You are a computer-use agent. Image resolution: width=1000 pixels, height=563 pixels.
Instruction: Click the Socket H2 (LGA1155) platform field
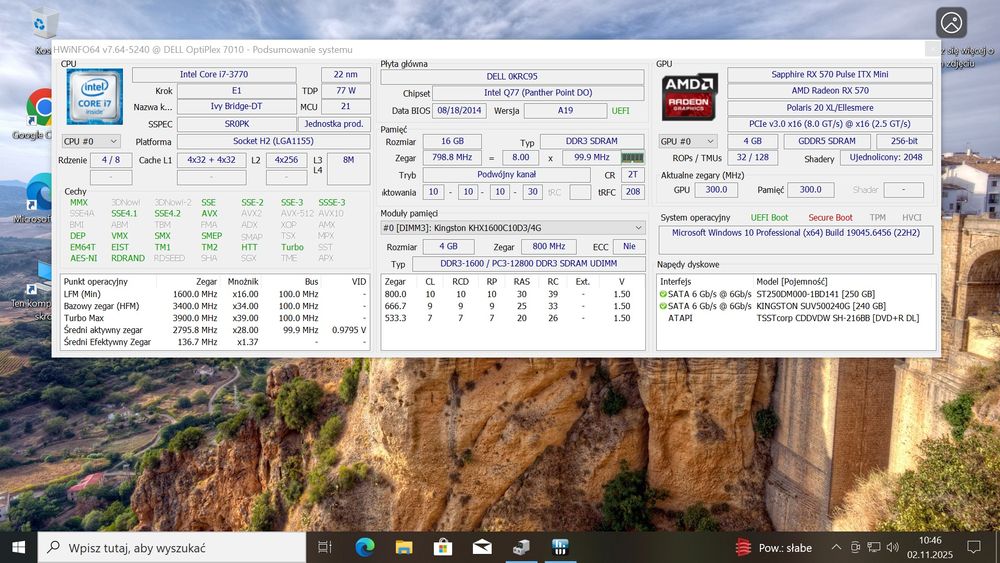point(273,141)
